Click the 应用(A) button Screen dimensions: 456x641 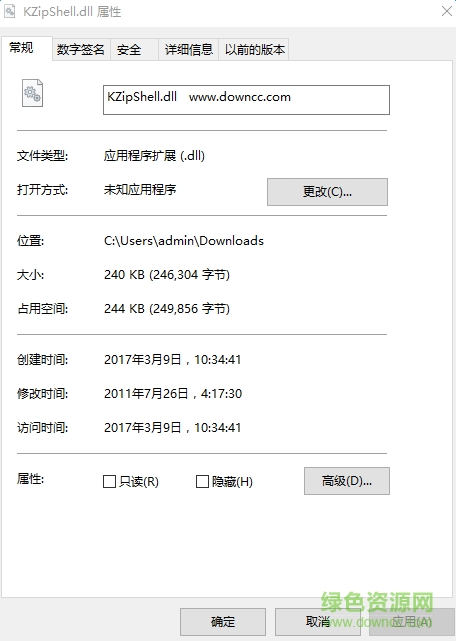coord(412,622)
